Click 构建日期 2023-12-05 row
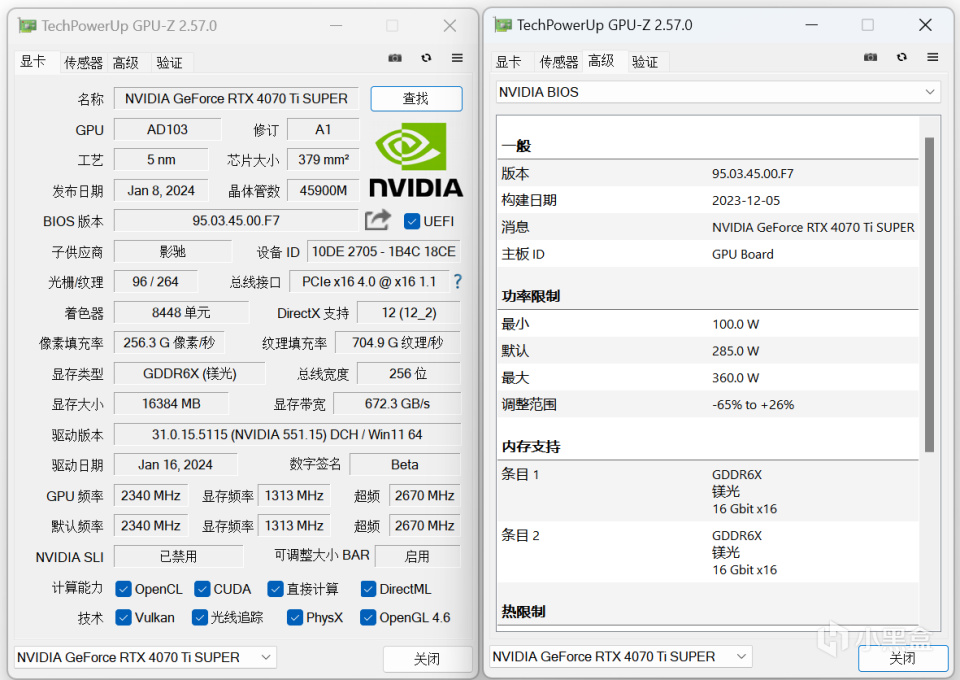Screen dimensions: 960x680 [x=708, y=200]
